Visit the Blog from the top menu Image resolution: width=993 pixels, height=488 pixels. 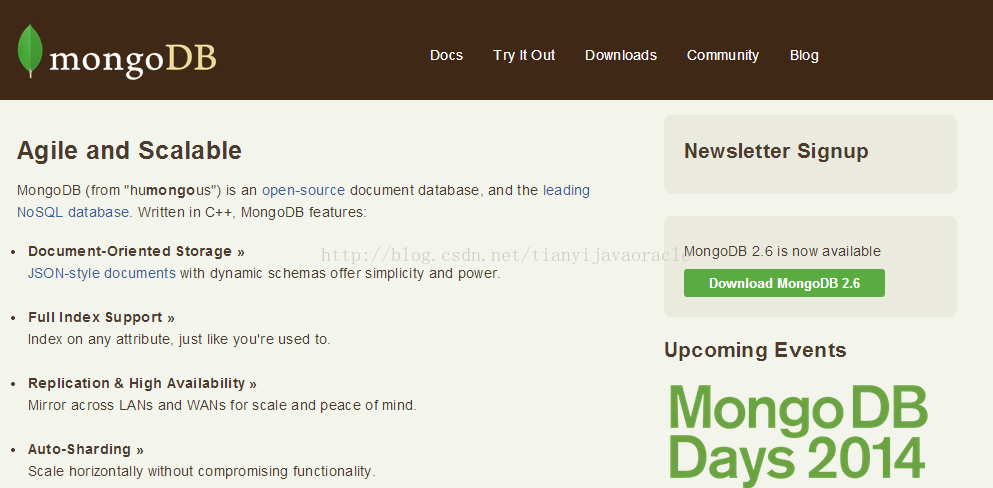point(804,55)
